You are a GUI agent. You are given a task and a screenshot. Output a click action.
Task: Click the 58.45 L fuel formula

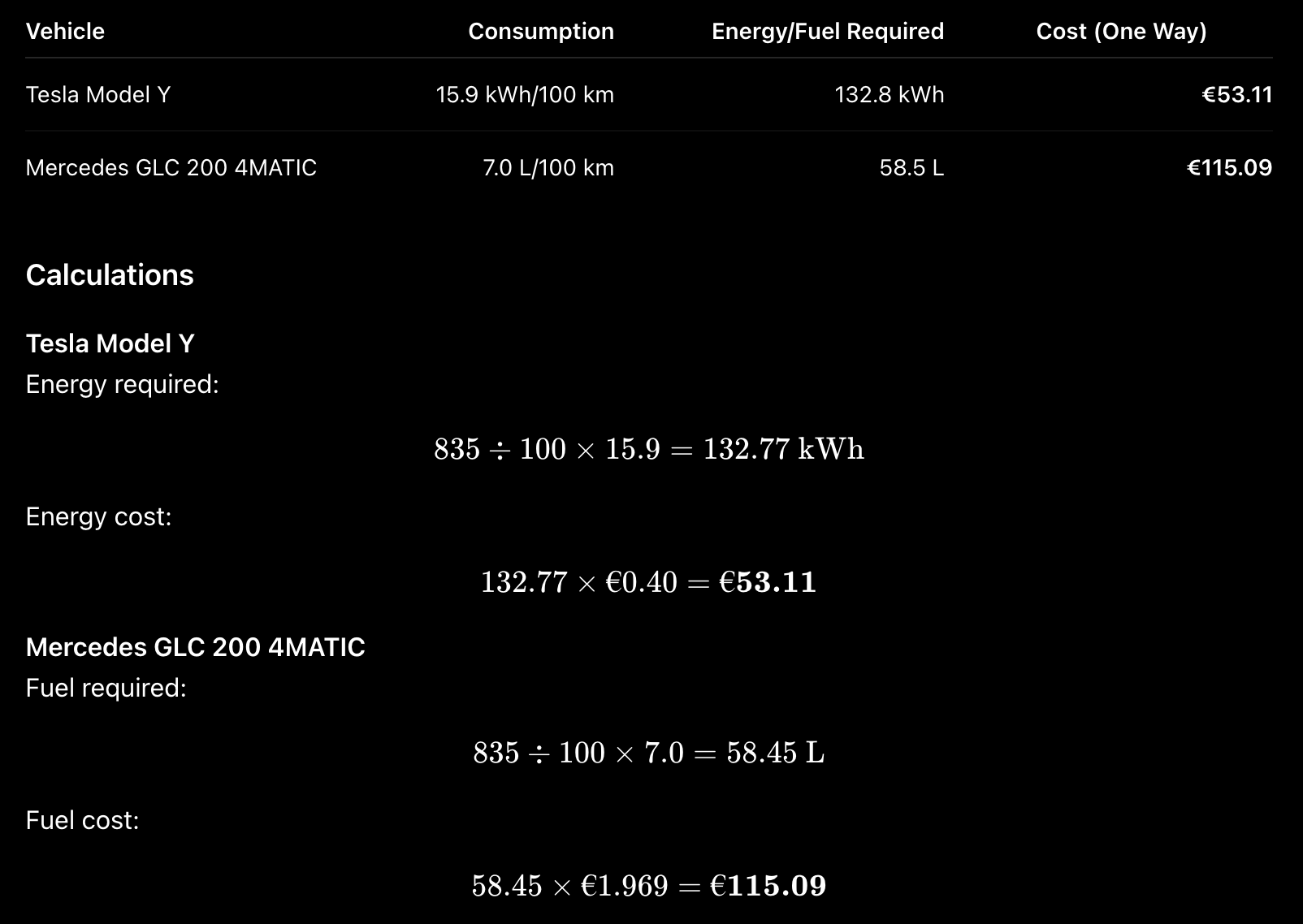[x=649, y=753]
